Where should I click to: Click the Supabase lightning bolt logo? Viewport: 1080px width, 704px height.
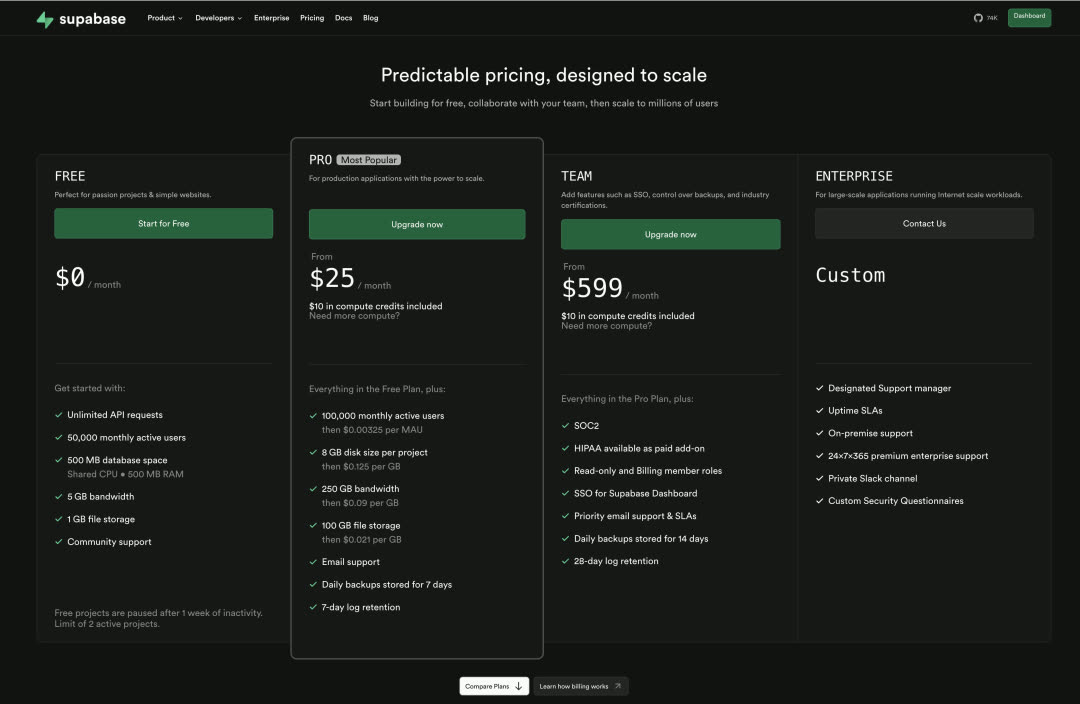(44, 17)
